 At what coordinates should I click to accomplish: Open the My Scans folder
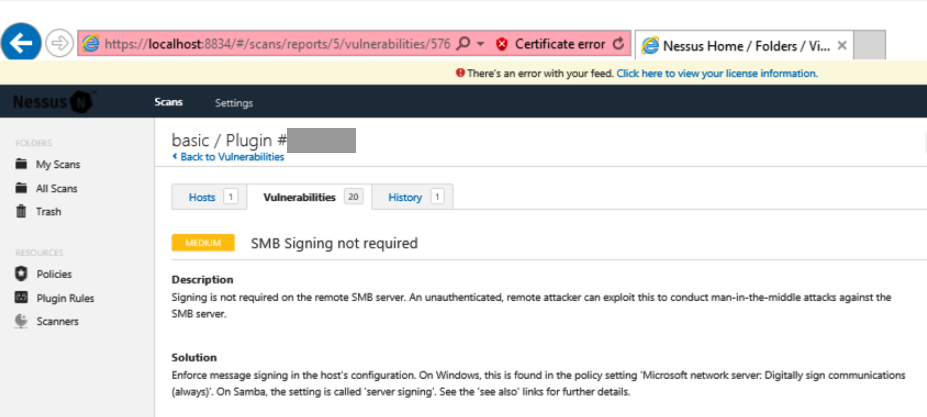tap(57, 164)
